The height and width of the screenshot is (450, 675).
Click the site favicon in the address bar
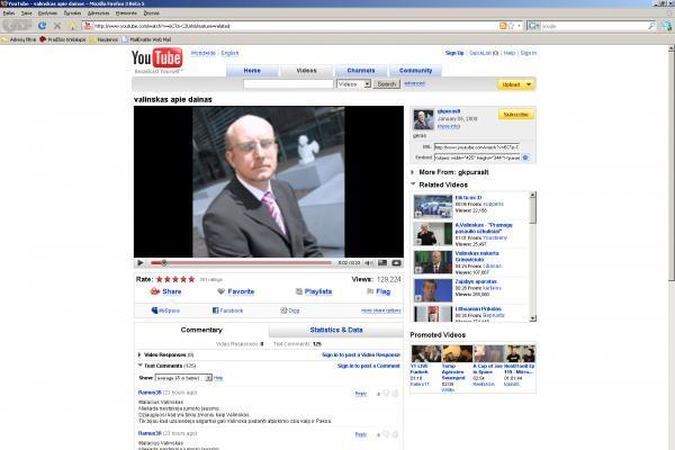tap(87, 26)
